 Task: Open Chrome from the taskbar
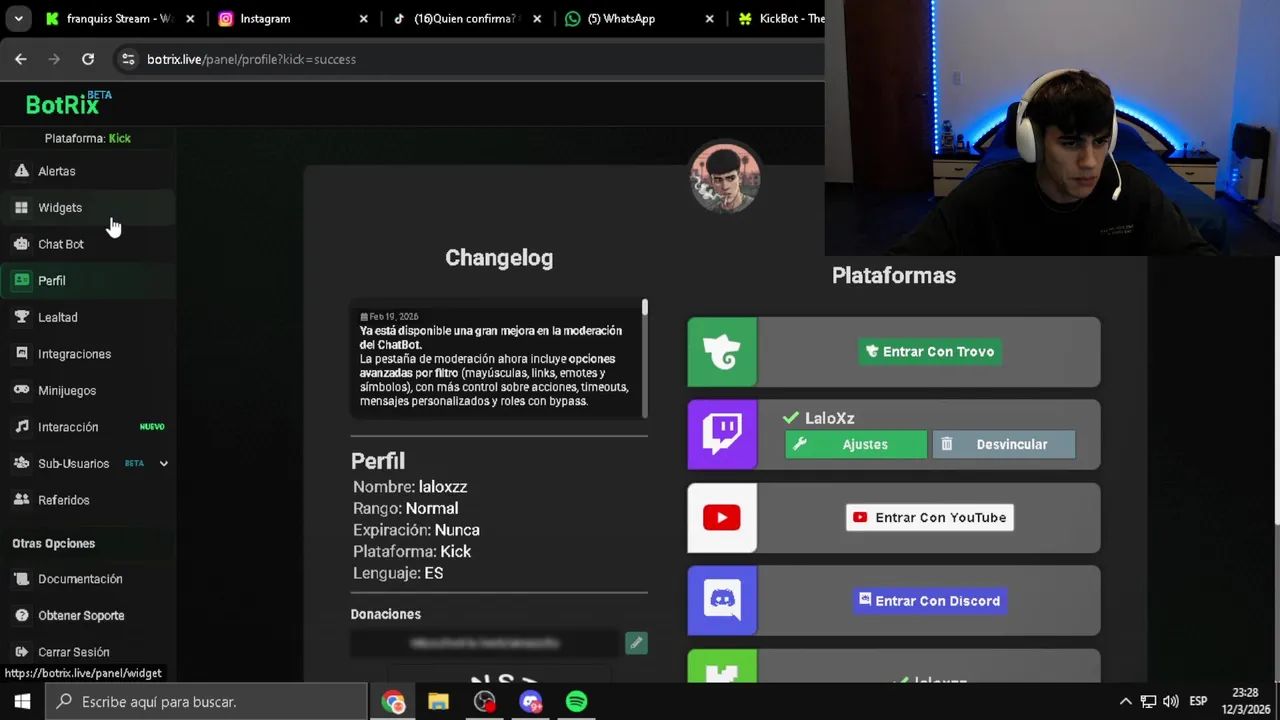(393, 702)
